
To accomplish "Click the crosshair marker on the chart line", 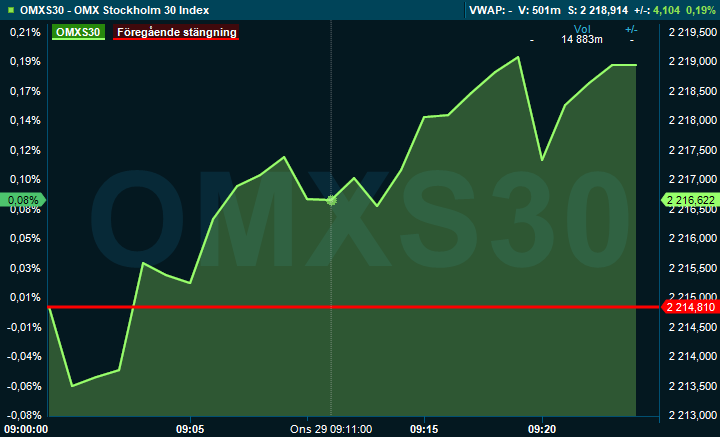I will click(x=331, y=200).
